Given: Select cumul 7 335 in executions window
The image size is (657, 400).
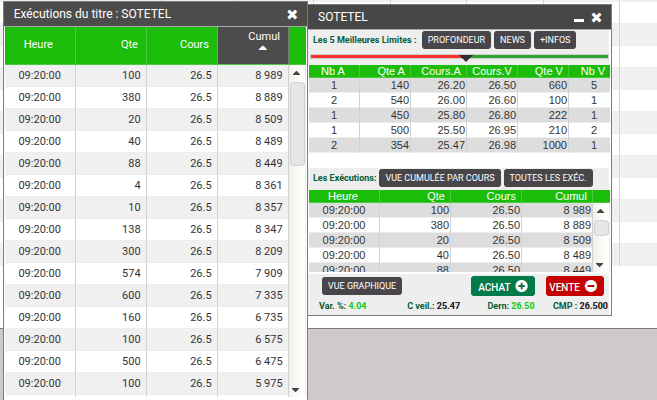Looking at the screenshot, I should tap(269, 295).
